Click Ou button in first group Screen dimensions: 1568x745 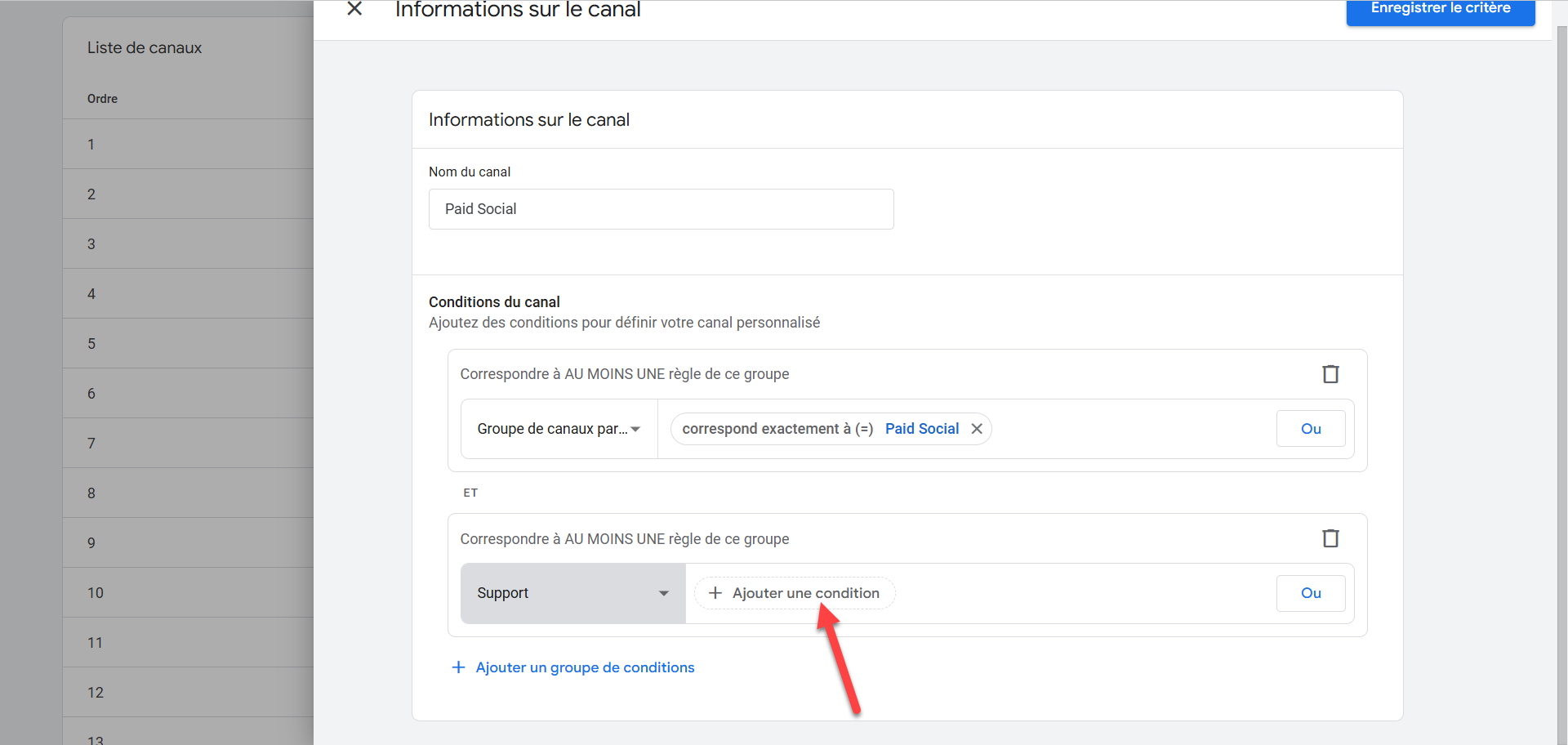click(1310, 429)
